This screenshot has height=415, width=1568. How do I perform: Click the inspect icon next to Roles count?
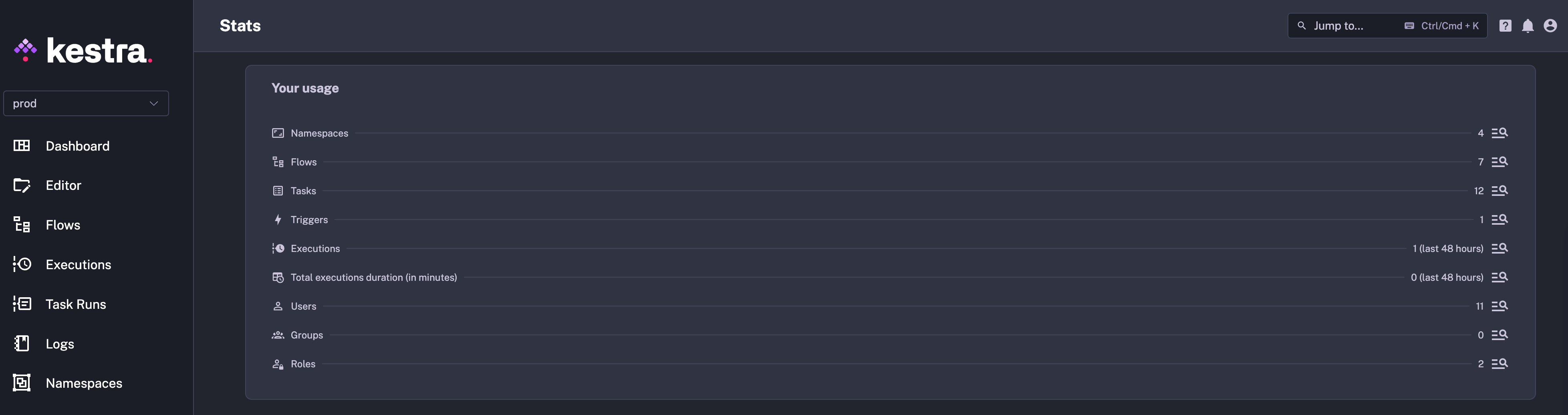[1500, 363]
